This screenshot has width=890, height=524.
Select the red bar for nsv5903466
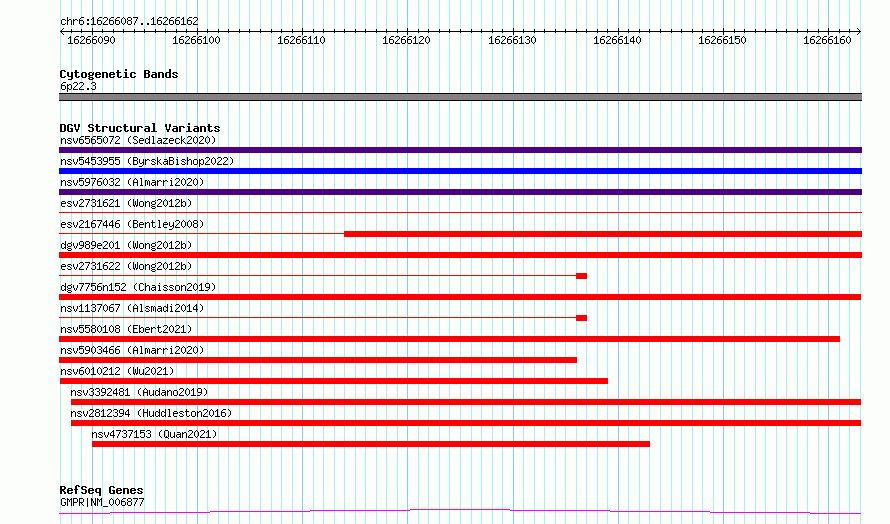point(318,360)
